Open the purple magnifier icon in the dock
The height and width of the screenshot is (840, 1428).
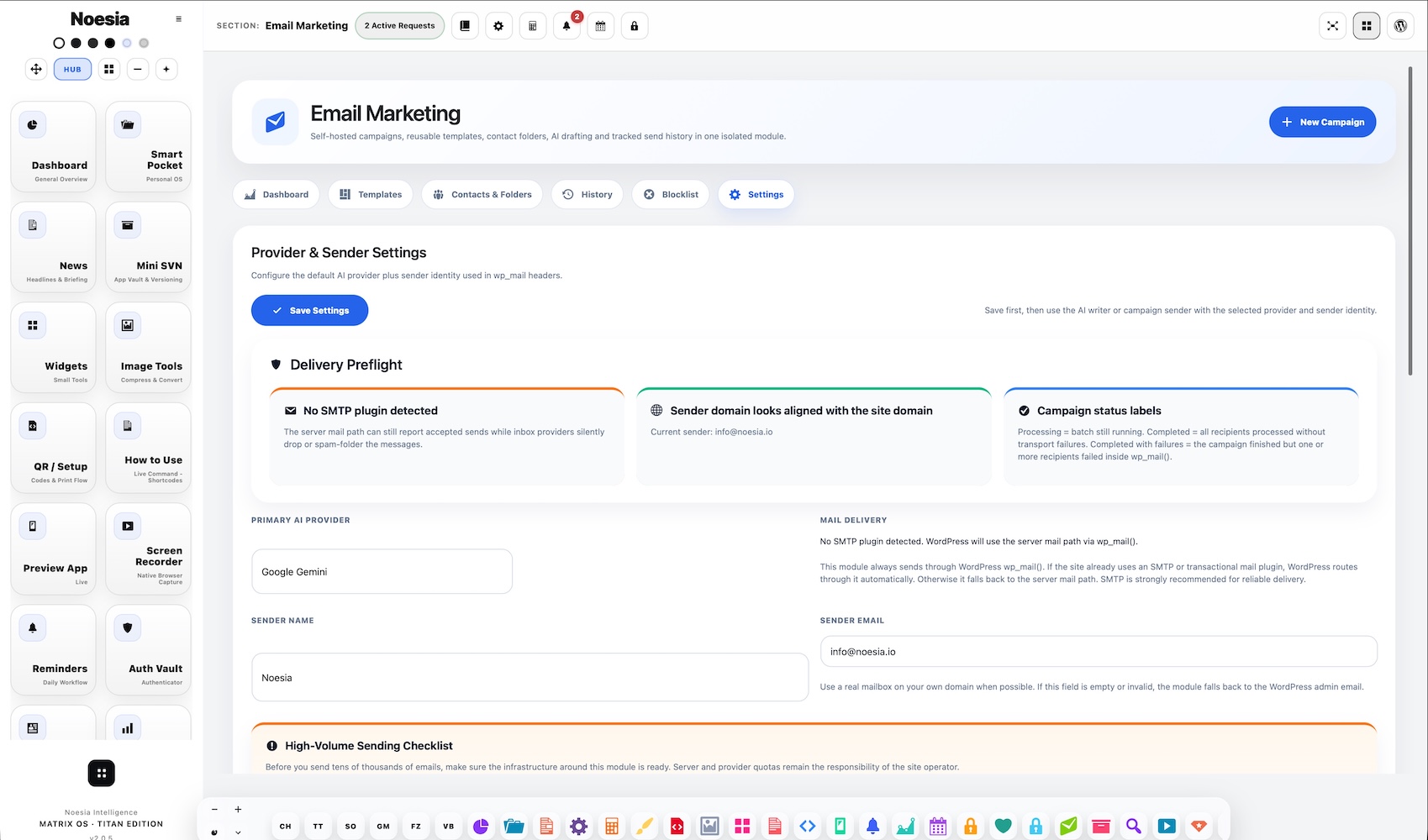(x=1134, y=827)
